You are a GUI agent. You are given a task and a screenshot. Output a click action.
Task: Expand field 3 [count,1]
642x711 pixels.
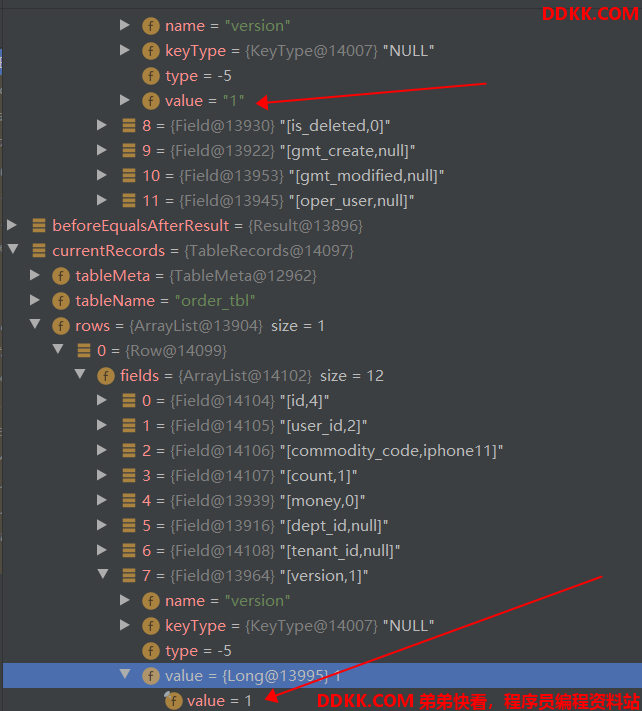[102, 475]
